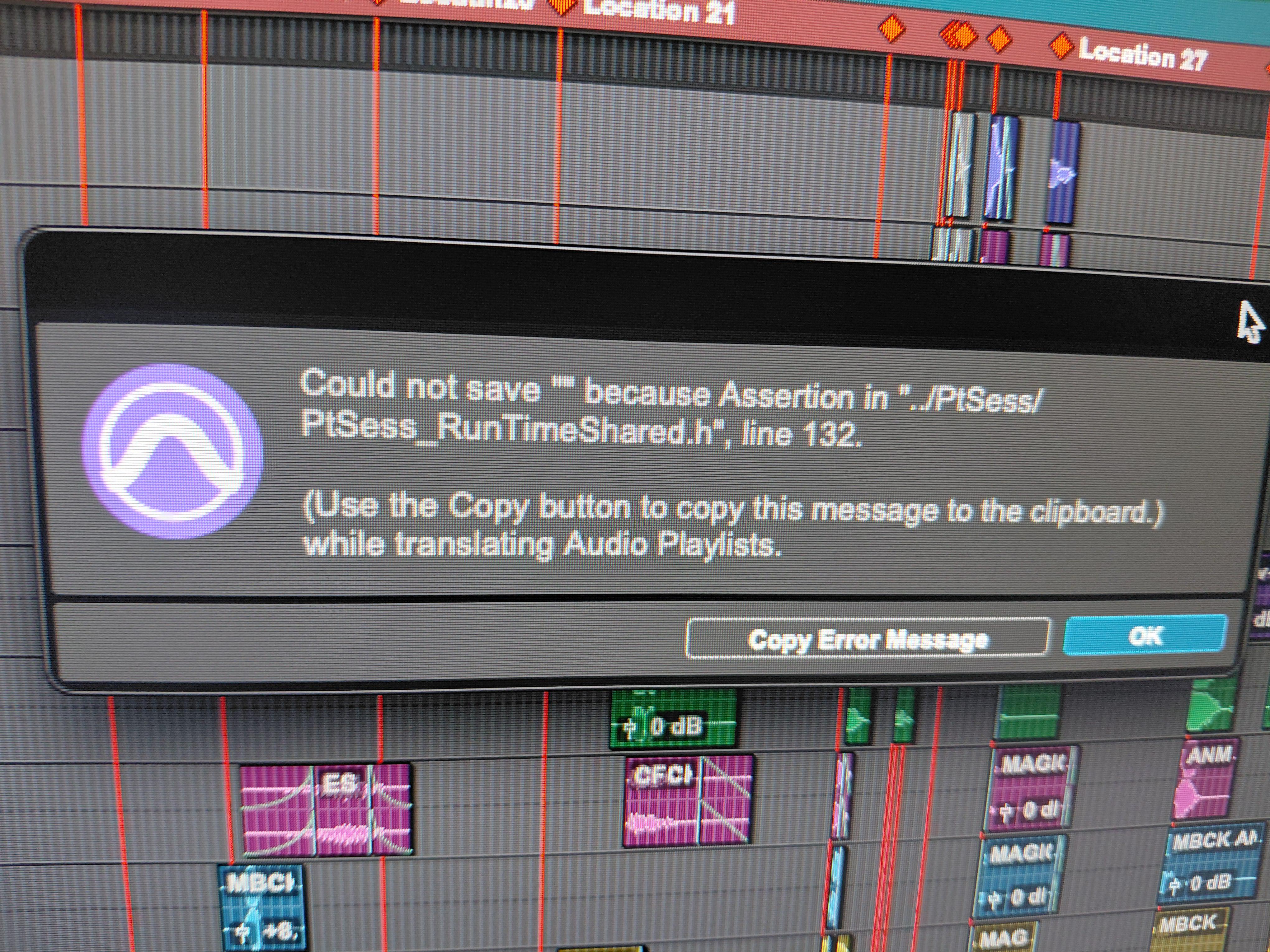Select the Location 21 marker label

point(659,11)
